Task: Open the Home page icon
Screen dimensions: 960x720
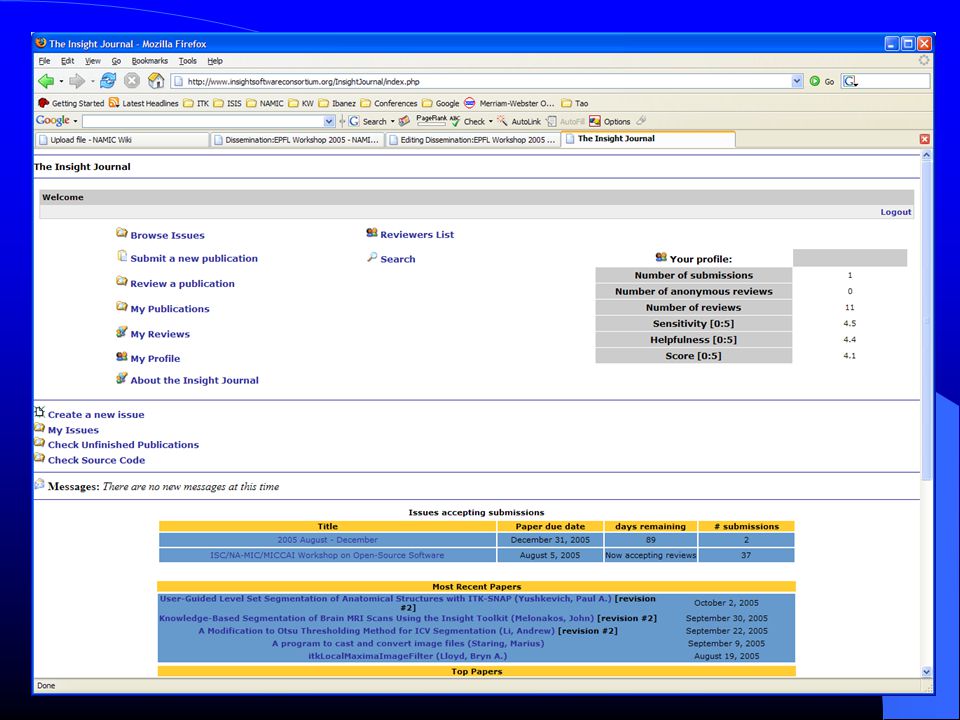Action: [x=156, y=80]
